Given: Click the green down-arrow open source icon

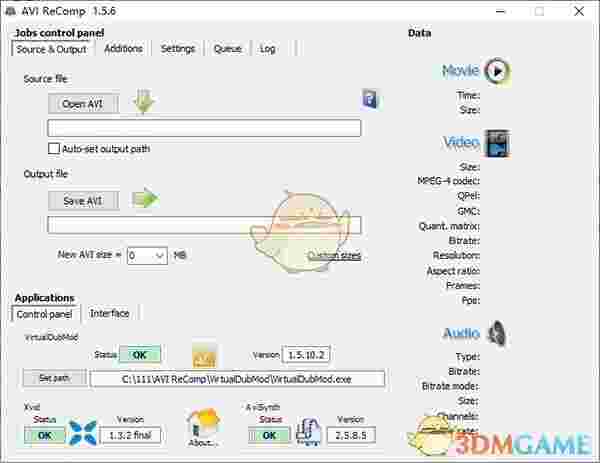Looking at the screenshot, I should [x=143, y=102].
